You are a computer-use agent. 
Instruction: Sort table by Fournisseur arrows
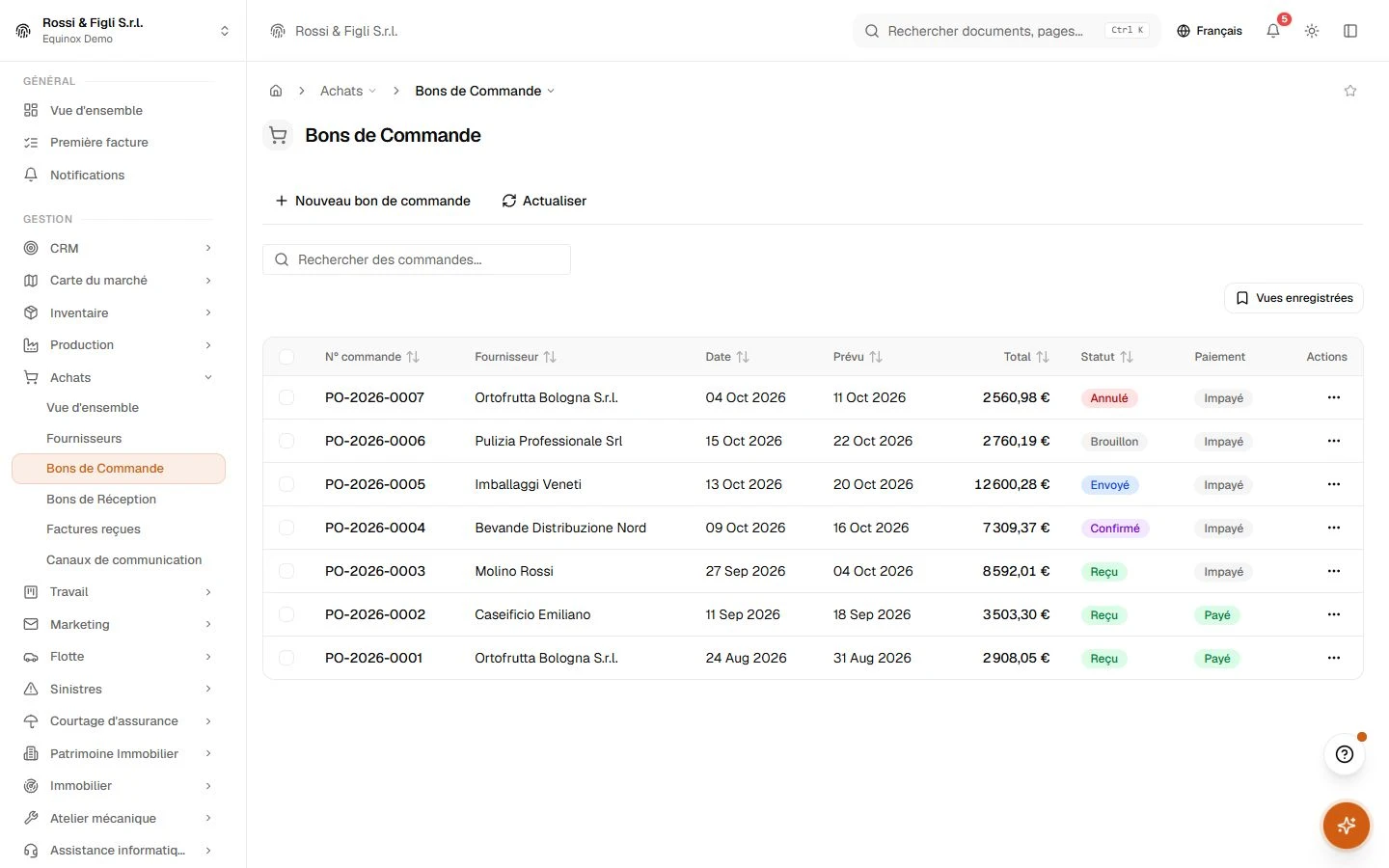pos(550,357)
